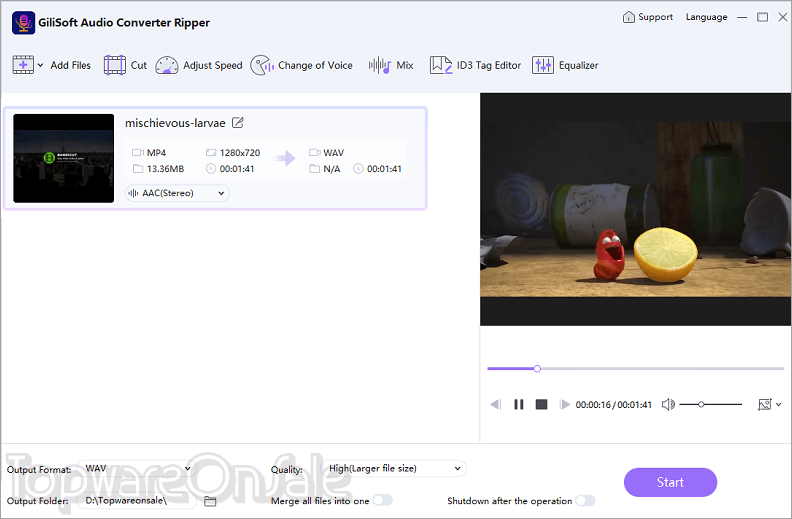The width and height of the screenshot is (792, 519).
Task: Browse output folder icon
Action: (210, 501)
